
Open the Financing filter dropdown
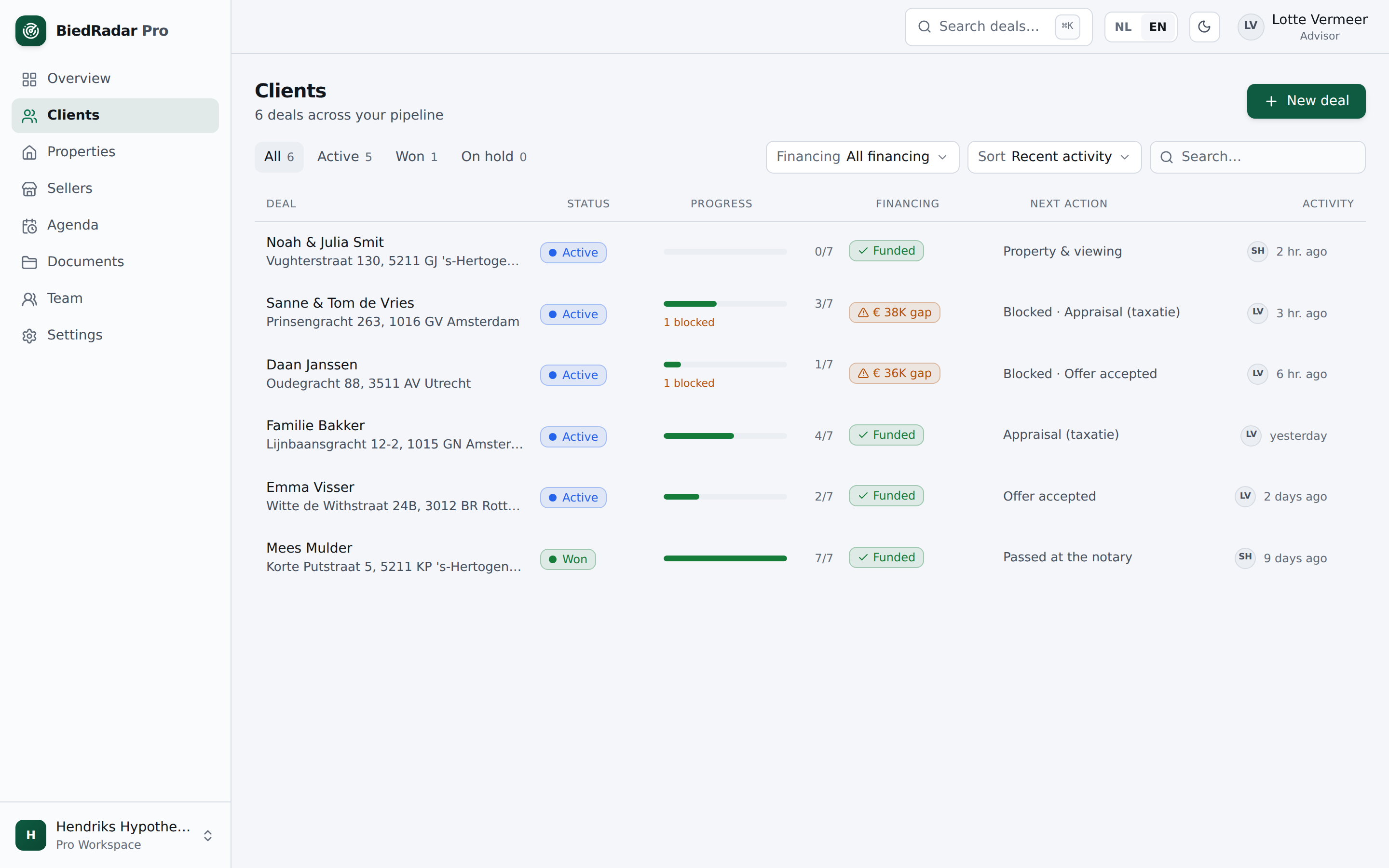(x=862, y=157)
